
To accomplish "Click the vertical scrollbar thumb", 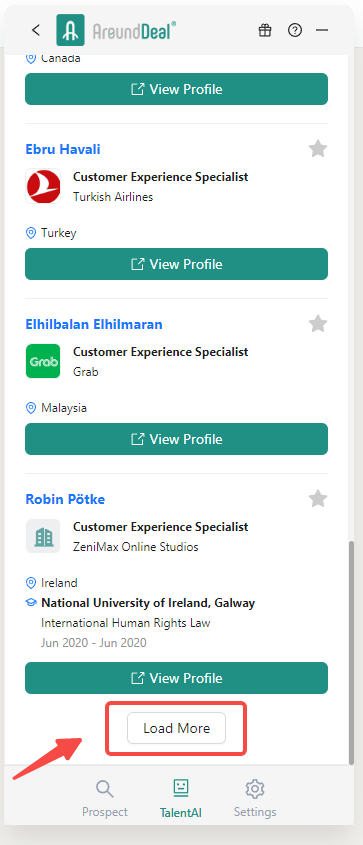I will [x=351, y=652].
